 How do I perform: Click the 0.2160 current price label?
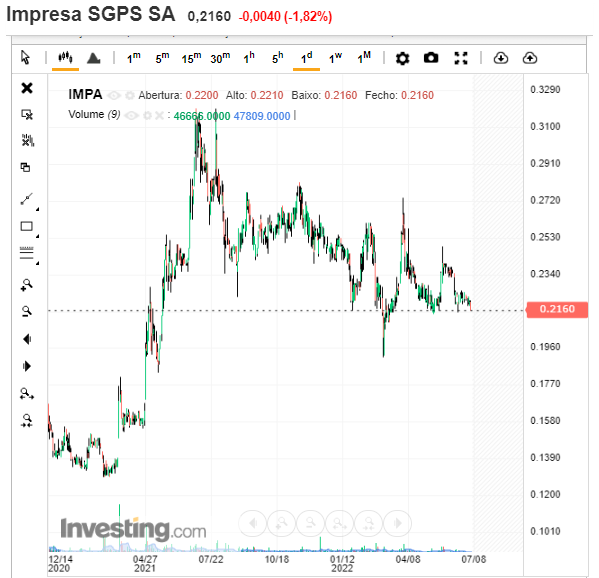coord(557,309)
